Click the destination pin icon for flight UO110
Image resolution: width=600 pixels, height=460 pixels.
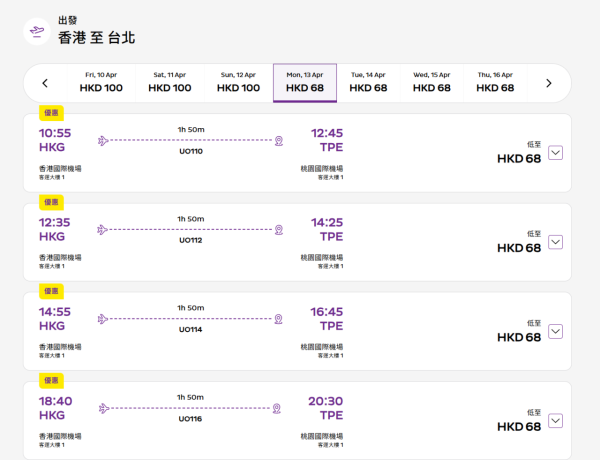[x=278, y=140]
